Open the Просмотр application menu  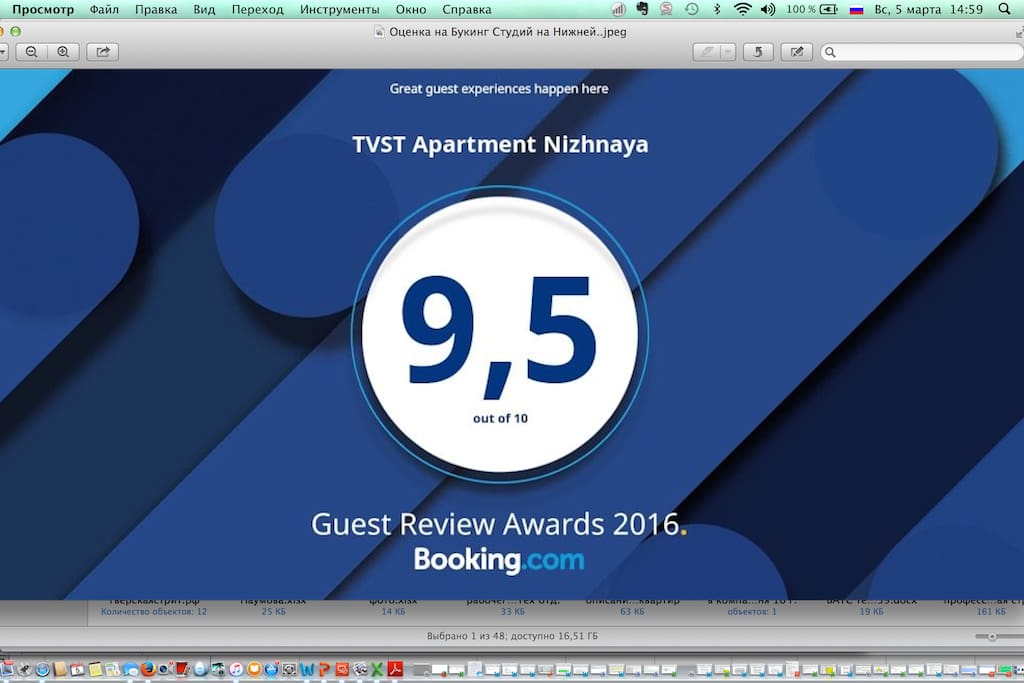click(x=43, y=10)
